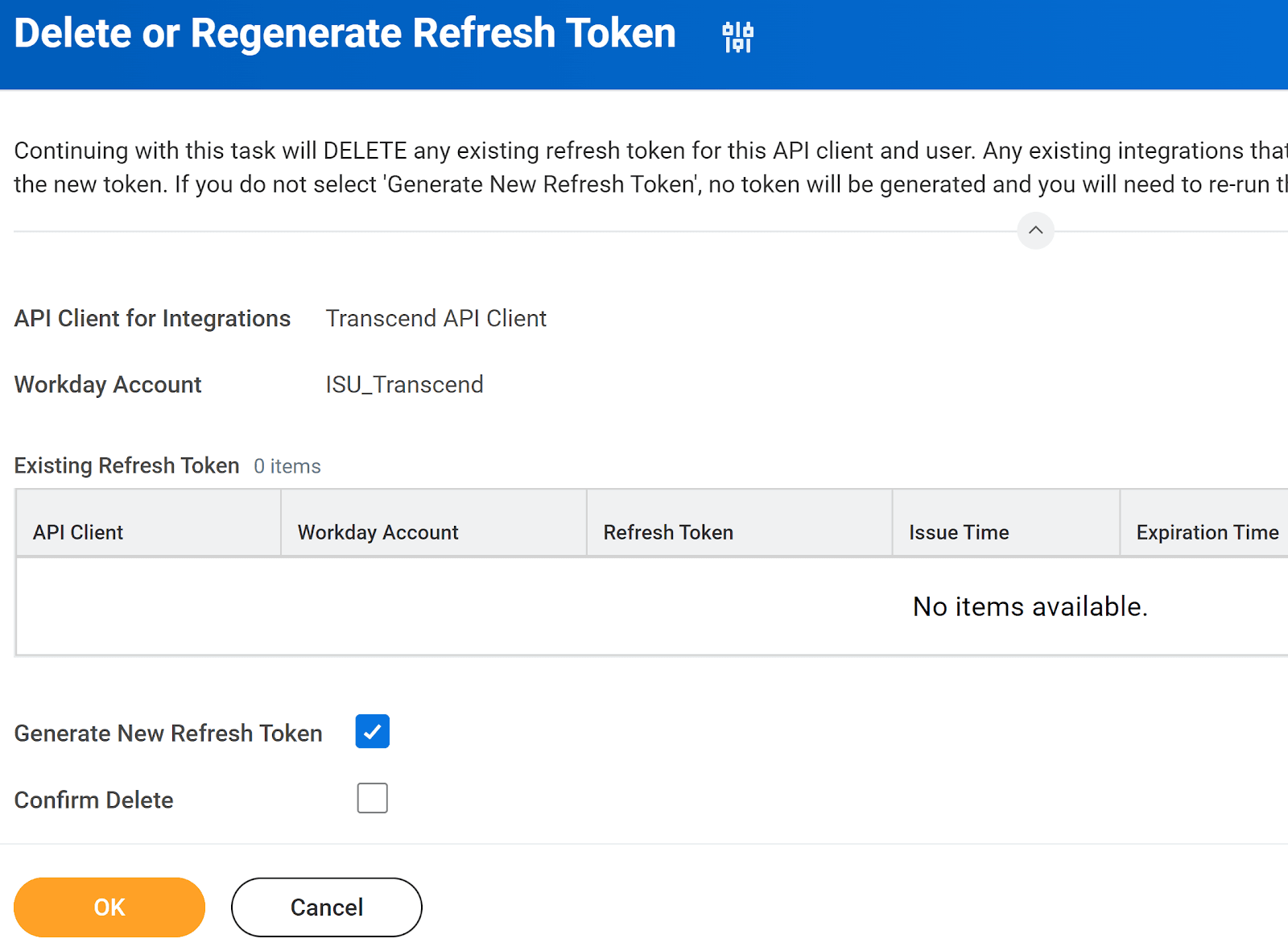Click the API Client for Integrations field label

click(x=152, y=318)
